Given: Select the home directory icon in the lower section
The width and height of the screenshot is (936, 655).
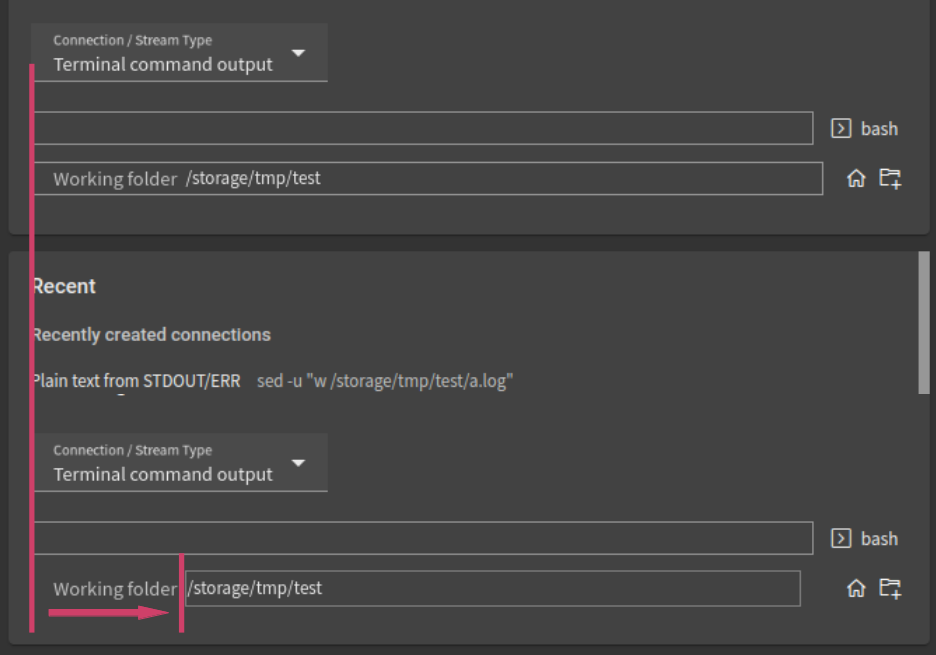Looking at the screenshot, I should click(856, 588).
